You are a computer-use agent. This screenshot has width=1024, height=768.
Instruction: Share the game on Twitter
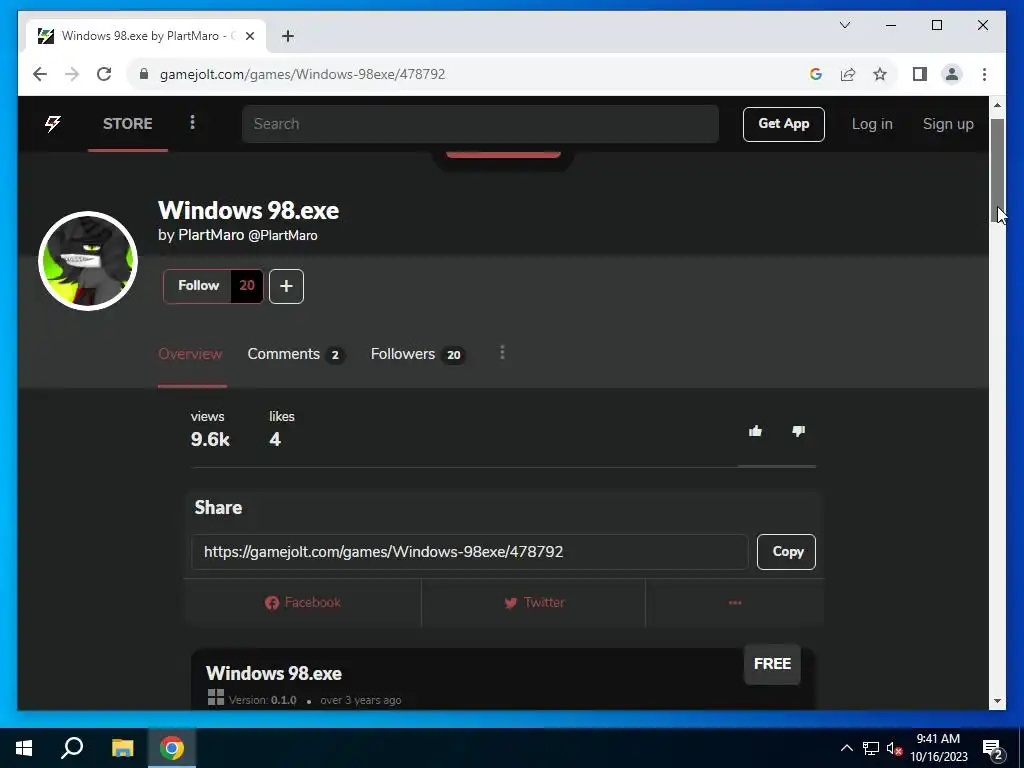tap(534, 603)
